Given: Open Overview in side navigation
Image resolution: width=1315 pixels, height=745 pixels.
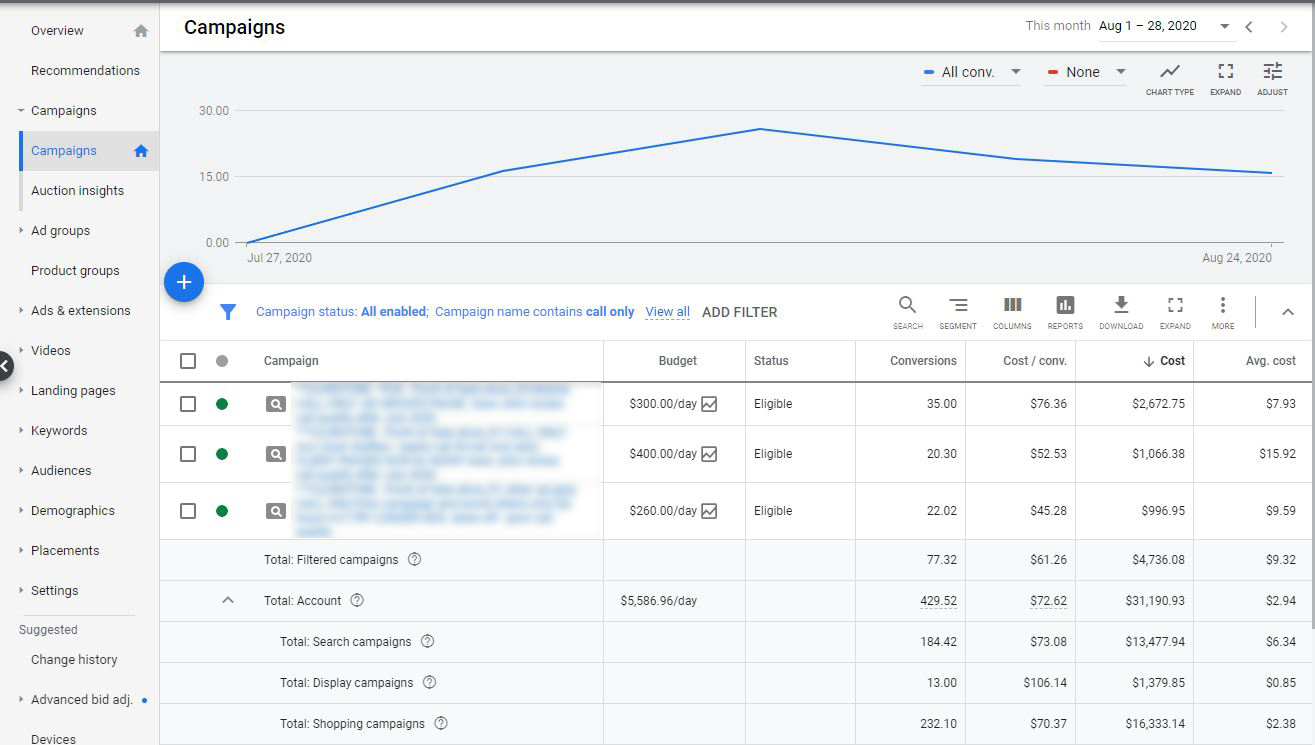Looking at the screenshot, I should [x=57, y=31].
